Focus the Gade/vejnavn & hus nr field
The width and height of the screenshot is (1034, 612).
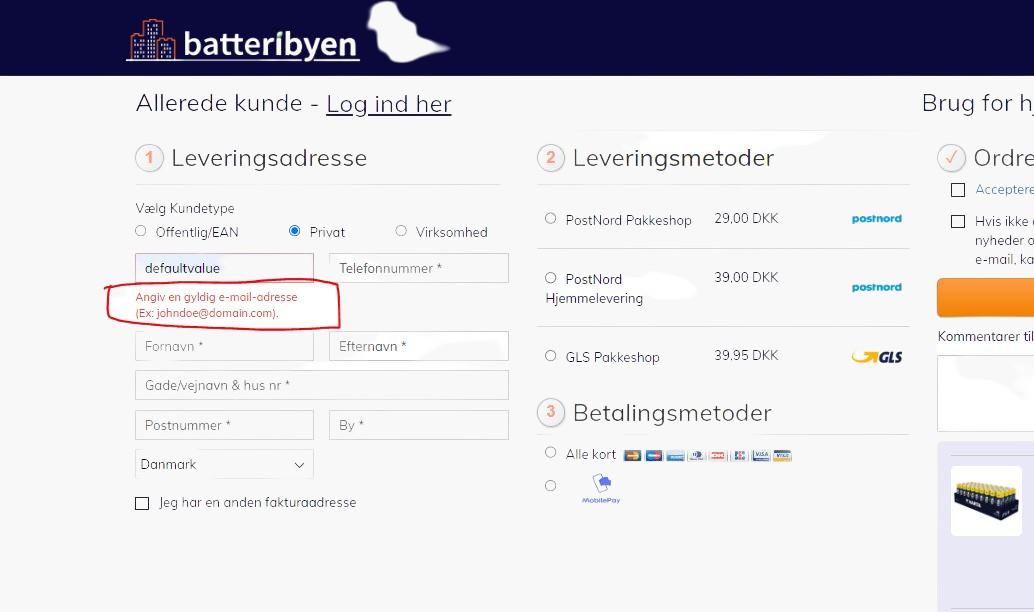321,385
